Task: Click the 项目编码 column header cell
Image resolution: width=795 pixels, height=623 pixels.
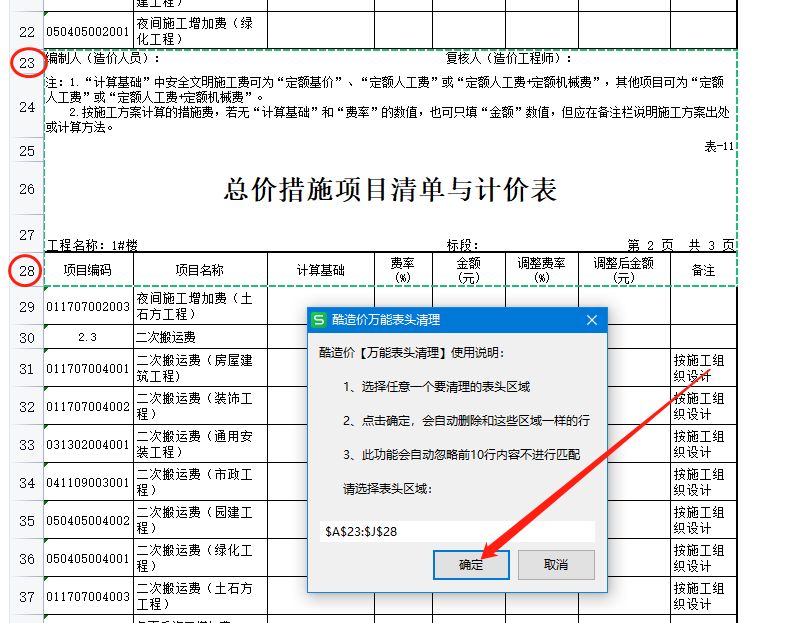Action: coord(88,270)
